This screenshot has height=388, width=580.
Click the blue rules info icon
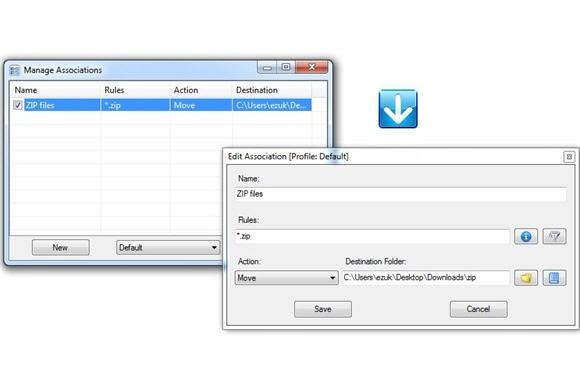[x=526, y=236]
